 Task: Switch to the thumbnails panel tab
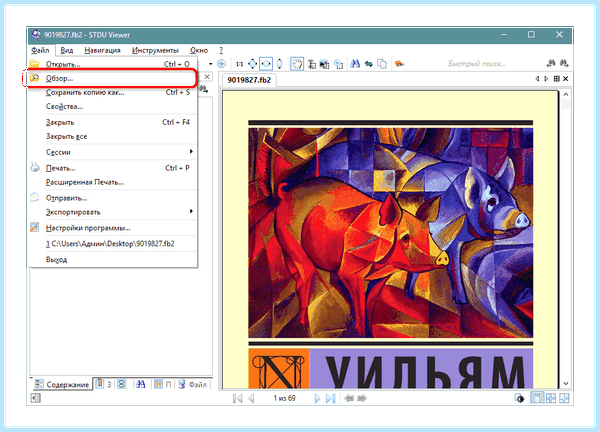(x=122, y=384)
